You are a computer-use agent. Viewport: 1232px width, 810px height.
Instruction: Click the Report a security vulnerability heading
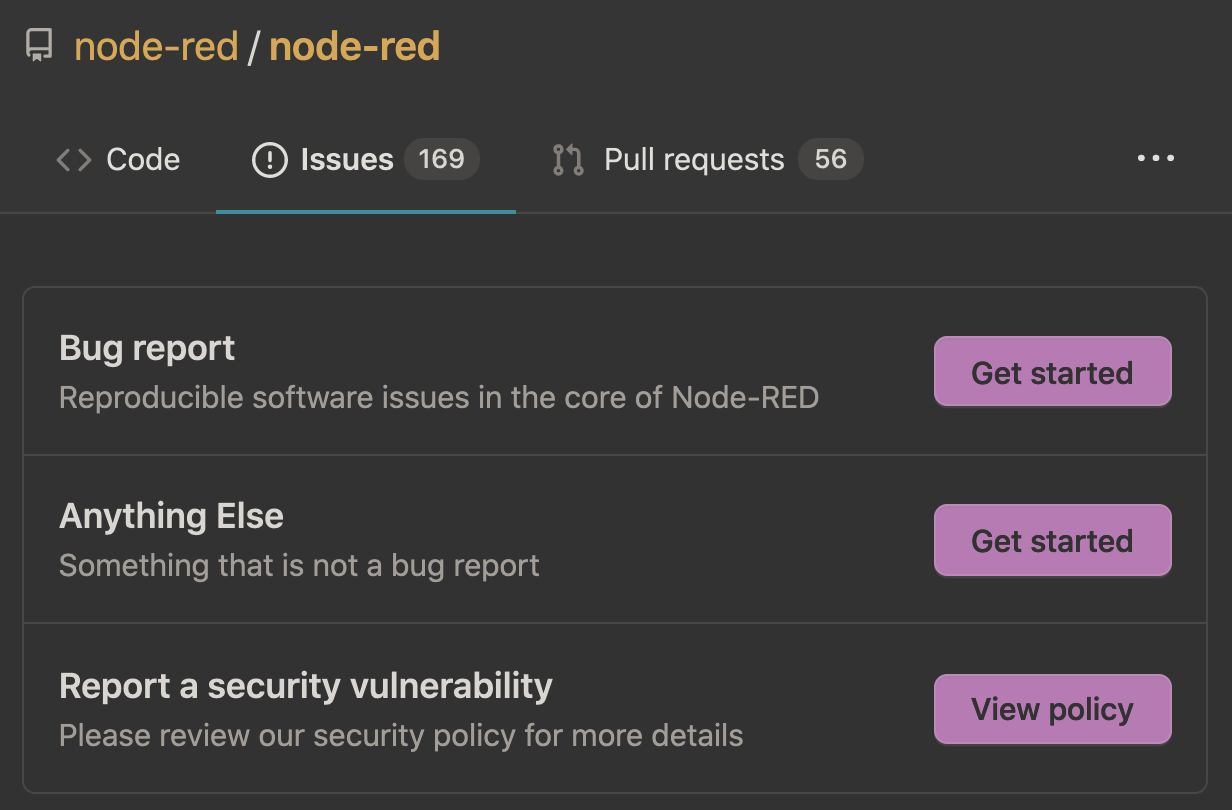coord(305,686)
